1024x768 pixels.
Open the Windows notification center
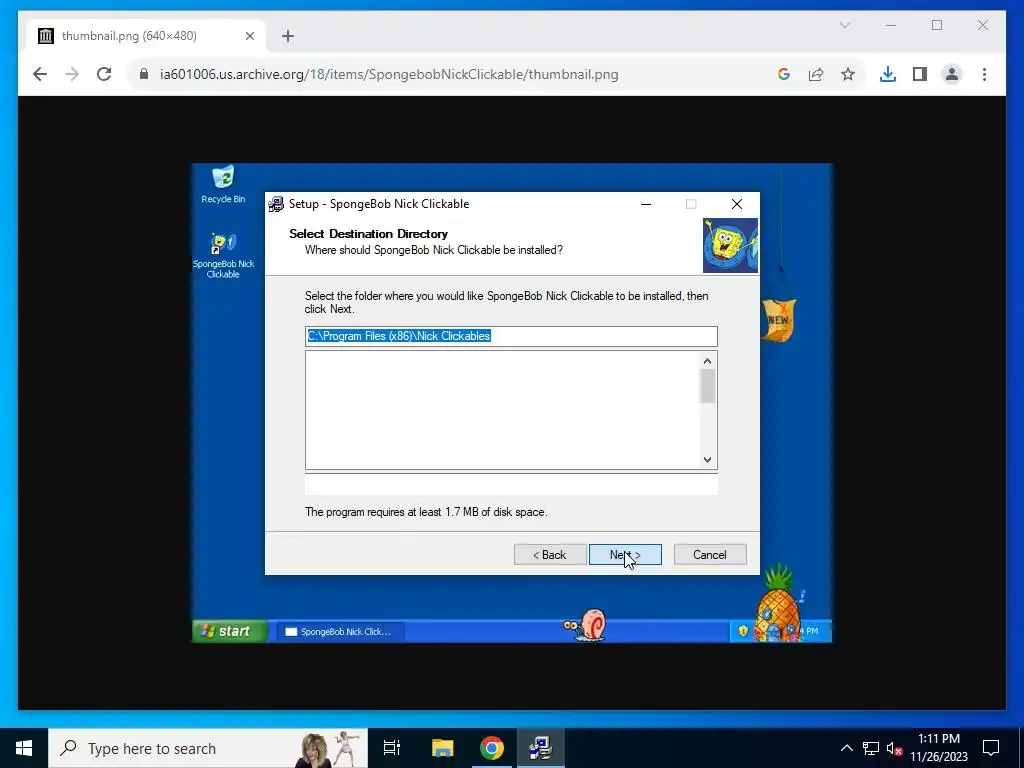coord(991,748)
